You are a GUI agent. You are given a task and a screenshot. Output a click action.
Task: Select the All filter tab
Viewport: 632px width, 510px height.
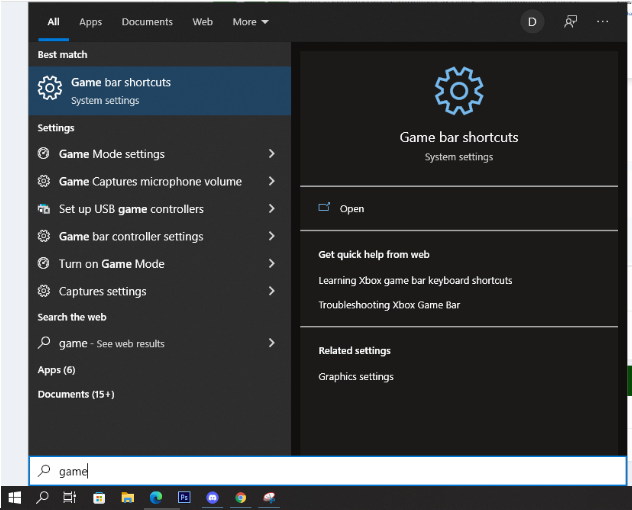[x=53, y=22]
